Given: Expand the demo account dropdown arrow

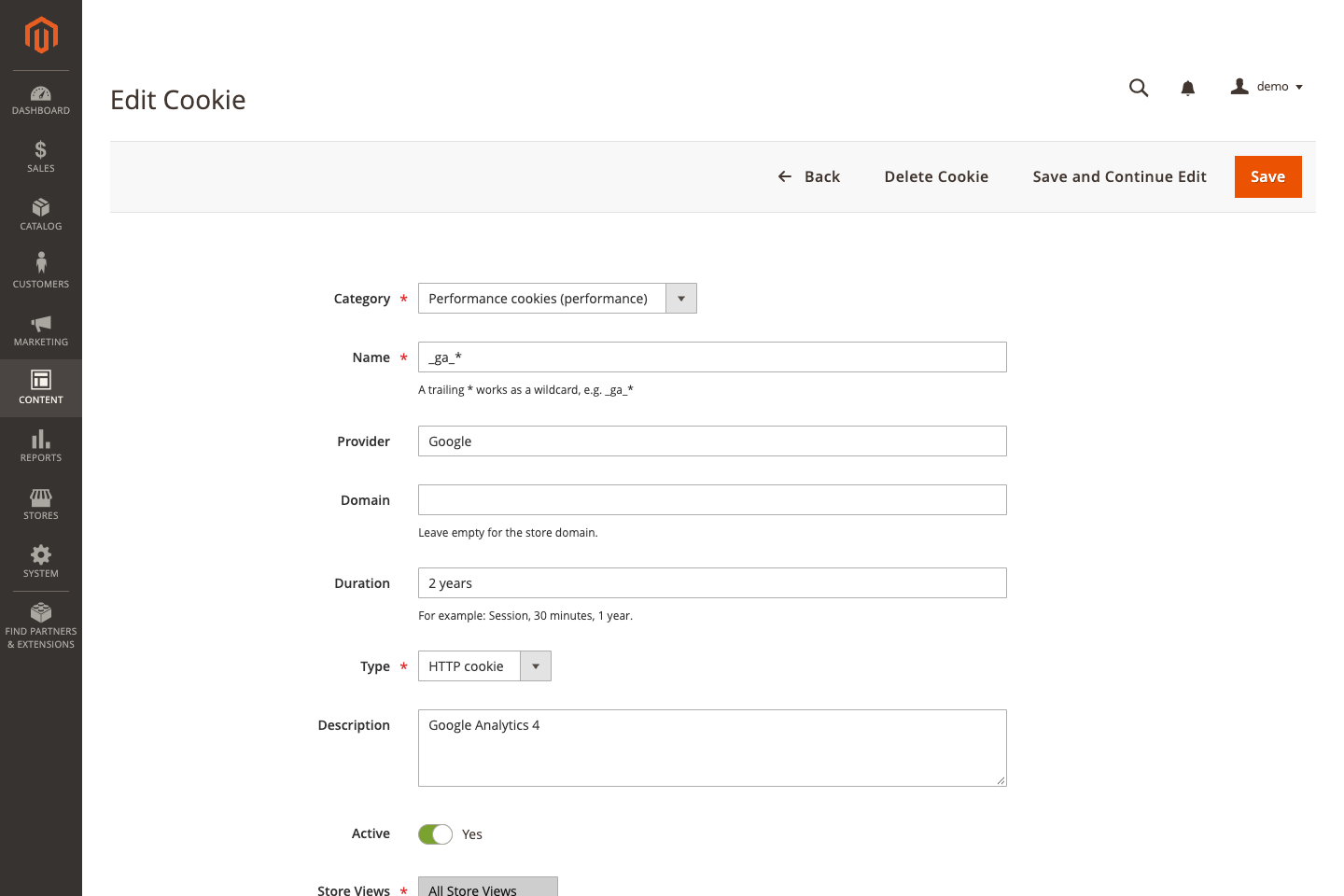Looking at the screenshot, I should (x=1299, y=87).
